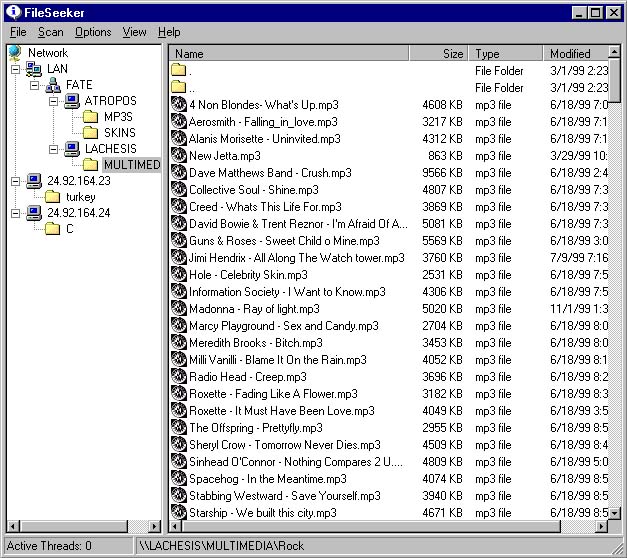Click the Active Threads: 0 status text

point(49,546)
